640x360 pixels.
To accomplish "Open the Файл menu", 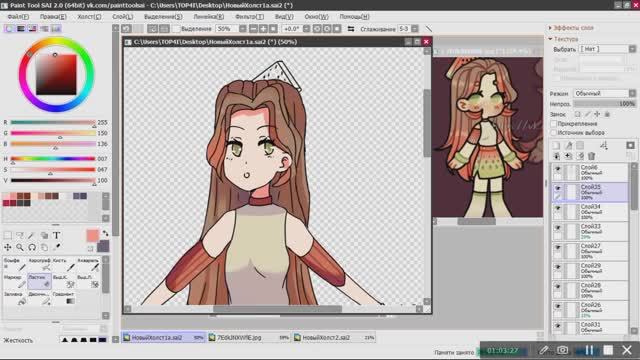I will point(18,17).
